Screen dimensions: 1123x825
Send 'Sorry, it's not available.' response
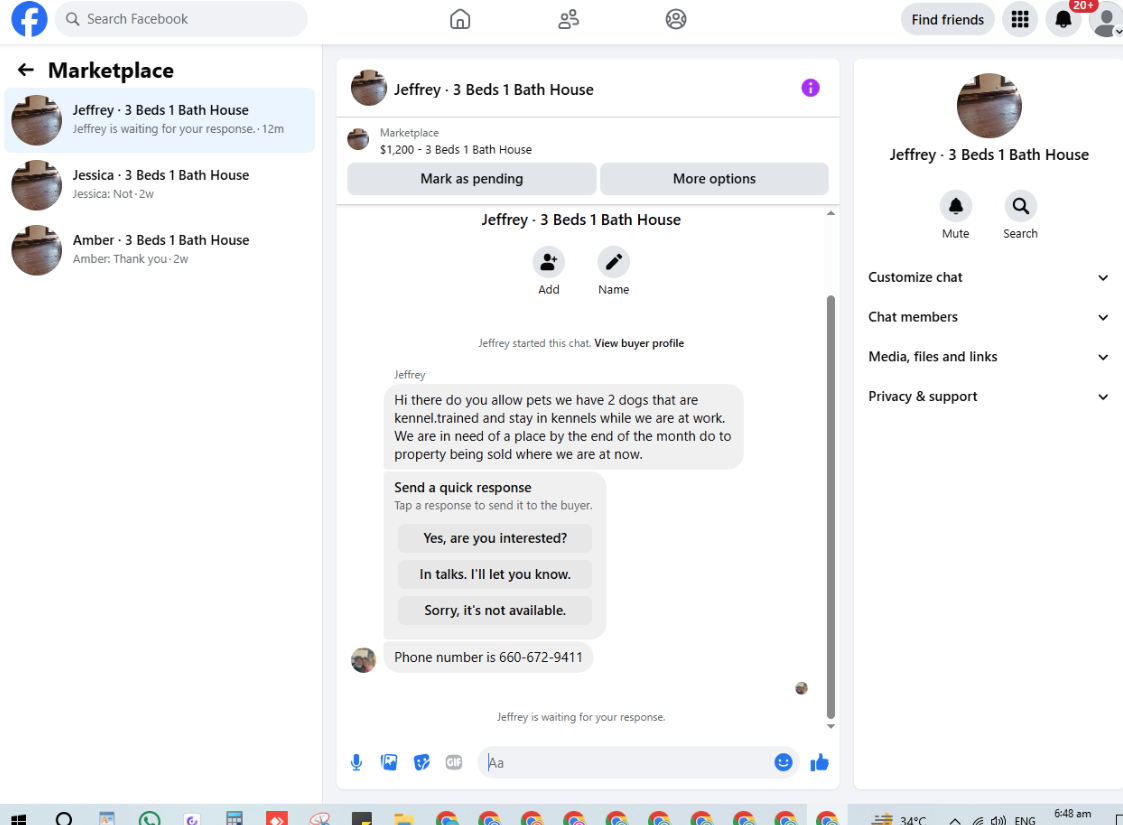[495, 610]
